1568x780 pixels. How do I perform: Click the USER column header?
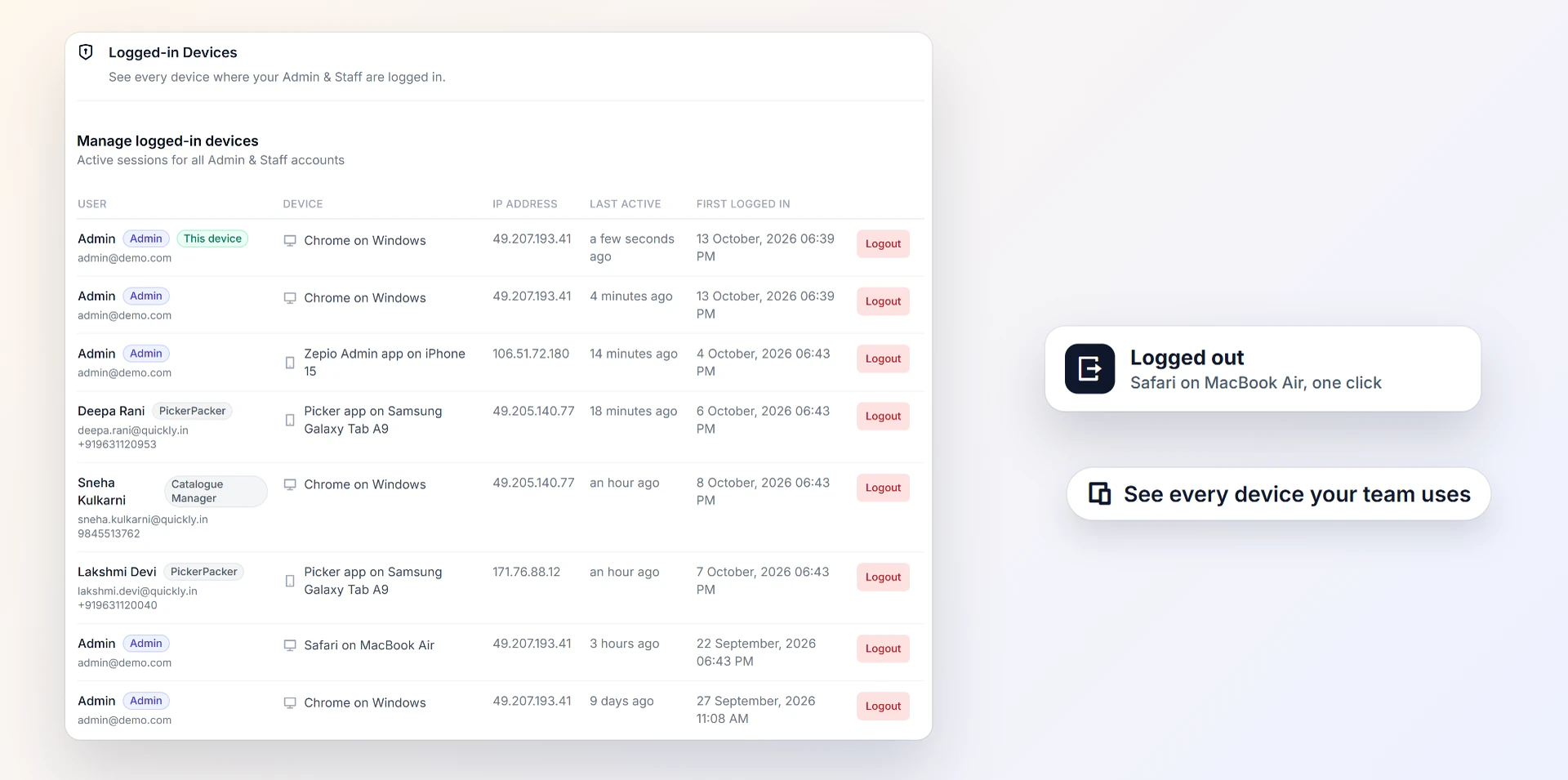pyautogui.click(x=92, y=204)
